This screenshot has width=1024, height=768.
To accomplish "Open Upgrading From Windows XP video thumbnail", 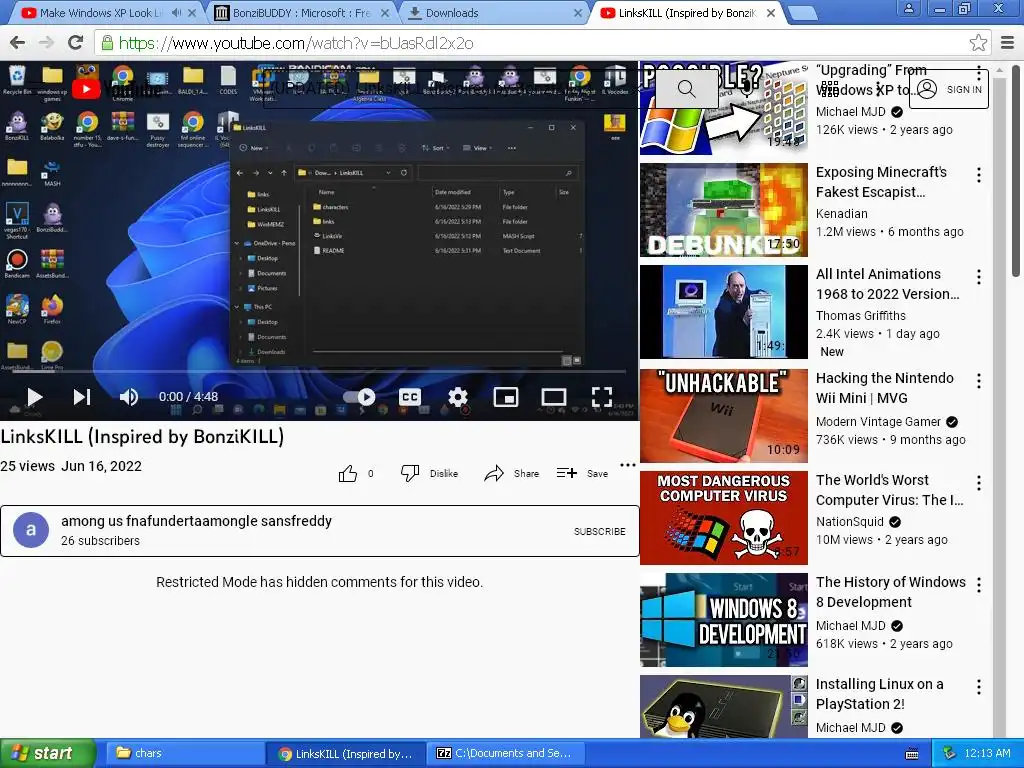I will click(724, 108).
